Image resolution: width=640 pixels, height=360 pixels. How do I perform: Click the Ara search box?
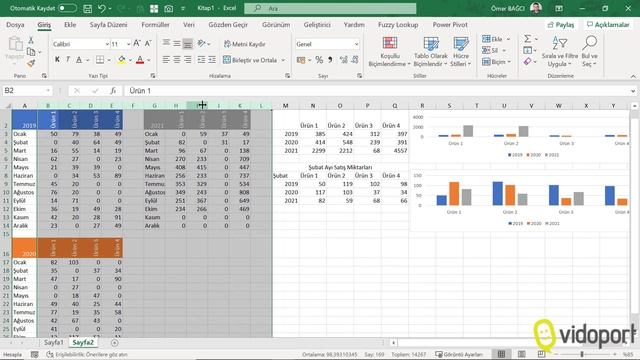330,8
